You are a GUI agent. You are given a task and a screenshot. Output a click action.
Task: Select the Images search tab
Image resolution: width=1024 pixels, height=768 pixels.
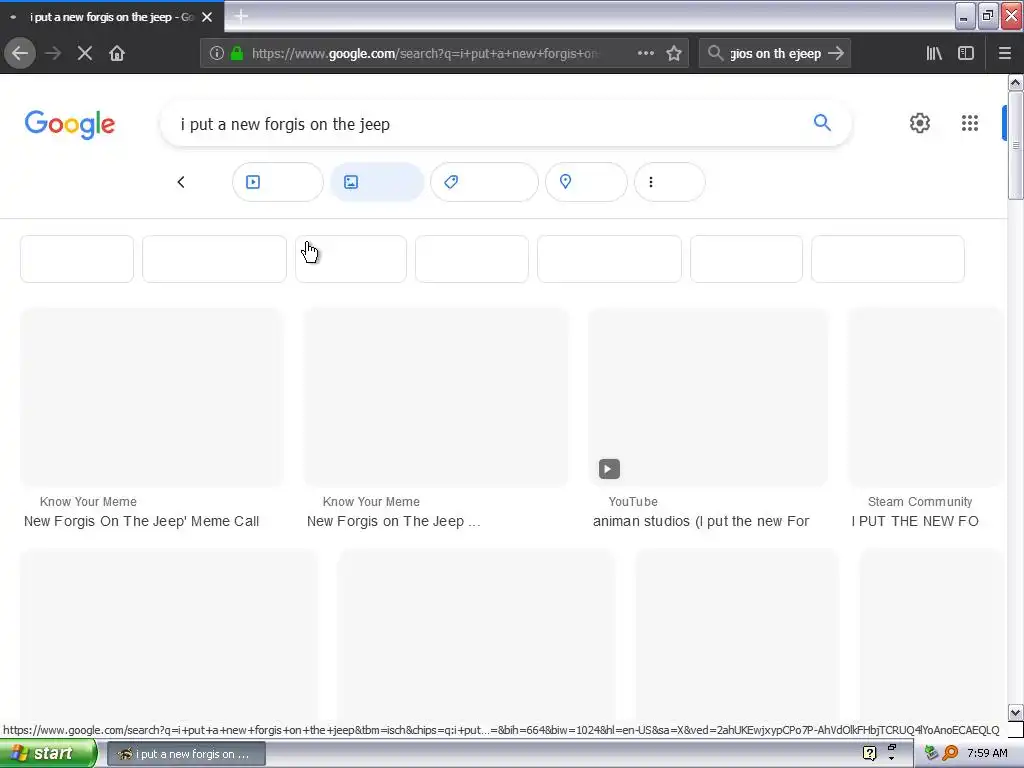[377, 182]
